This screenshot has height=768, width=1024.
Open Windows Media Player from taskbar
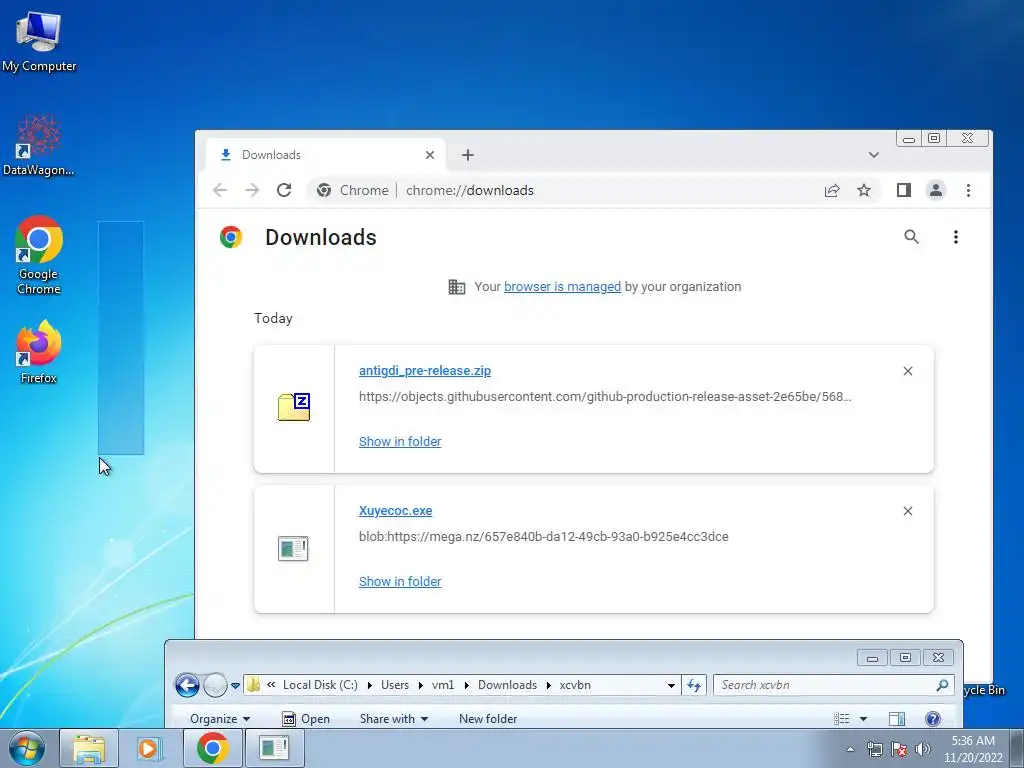pyautogui.click(x=150, y=748)
